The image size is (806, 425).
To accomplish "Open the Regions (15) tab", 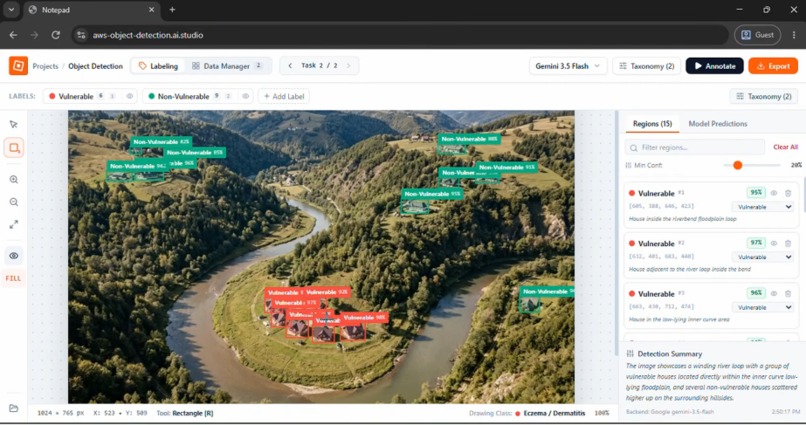I will pyautogui.click(x=652, y=124).
